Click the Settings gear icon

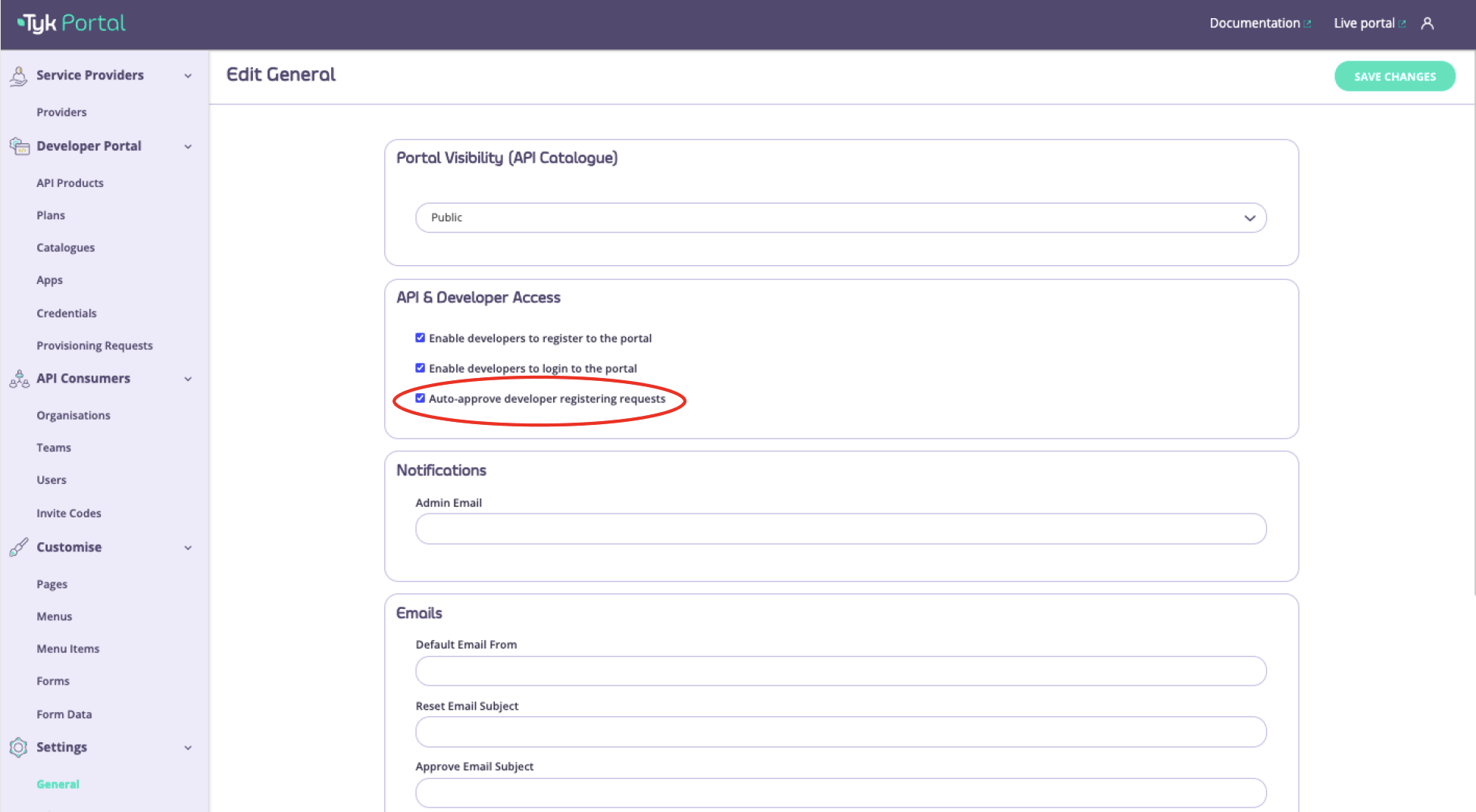point(18,747)
